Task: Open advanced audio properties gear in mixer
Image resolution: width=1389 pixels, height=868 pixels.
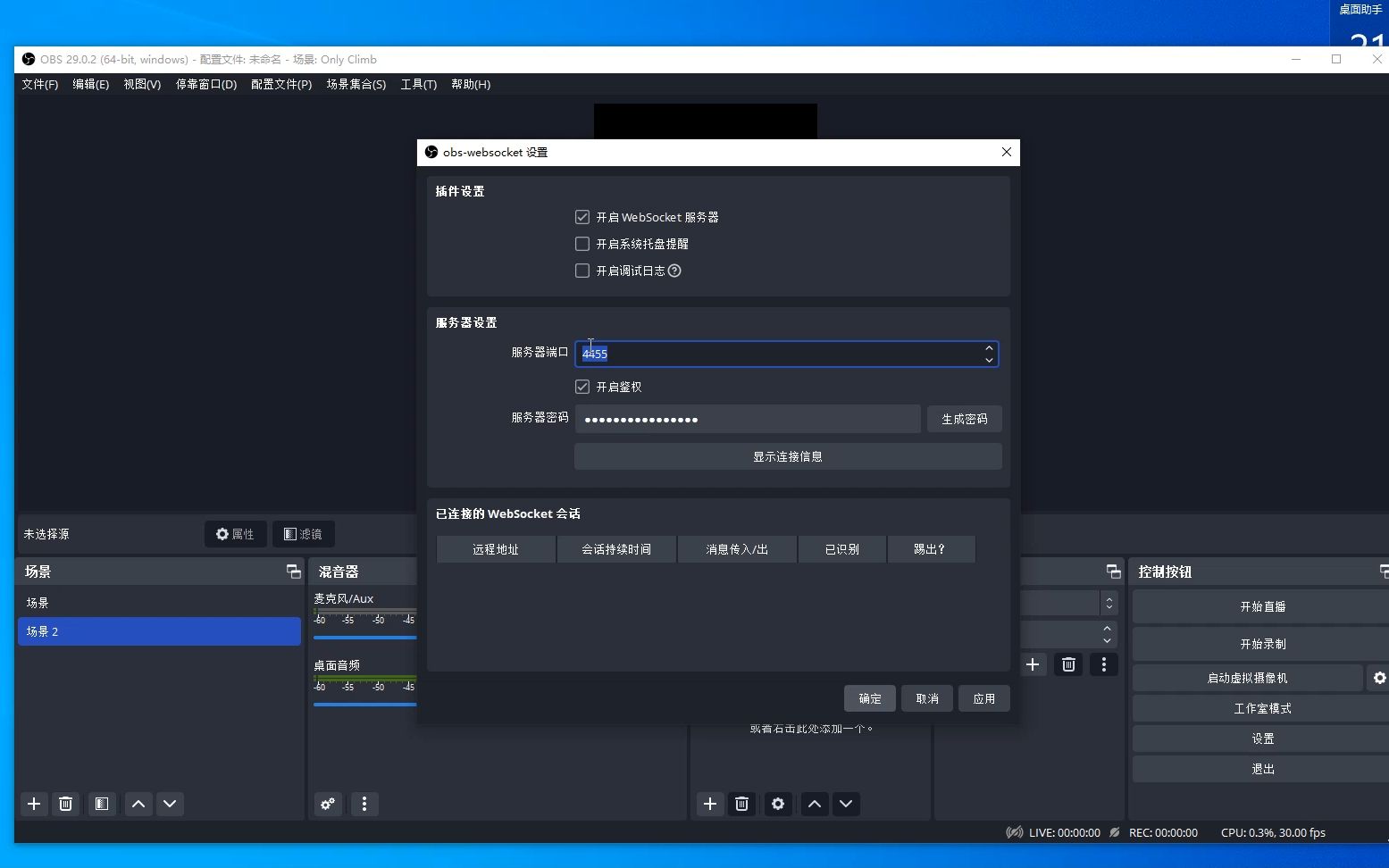Action: pos(328,804)
